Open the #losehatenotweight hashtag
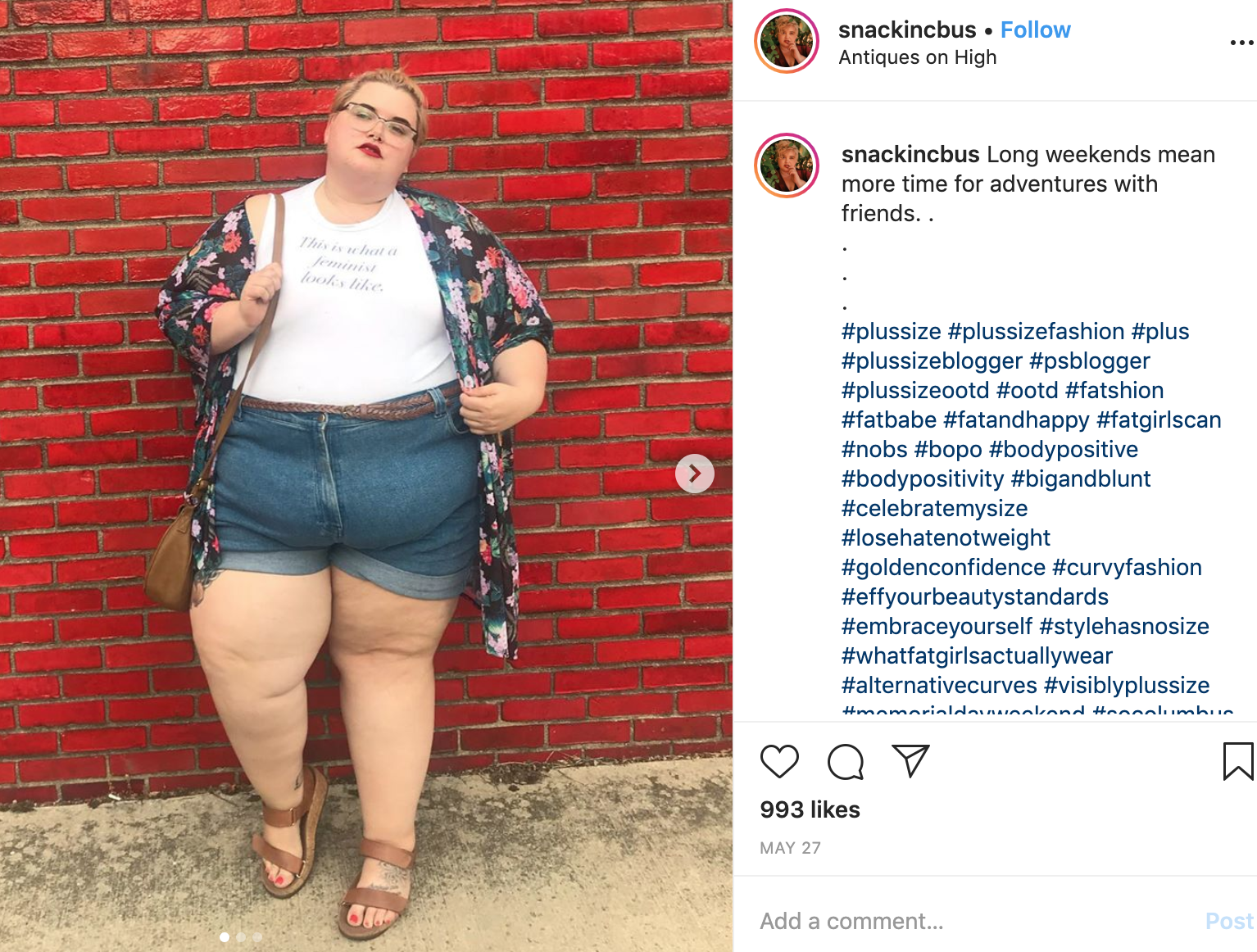 pyautogui.click(x=946, y=538)
